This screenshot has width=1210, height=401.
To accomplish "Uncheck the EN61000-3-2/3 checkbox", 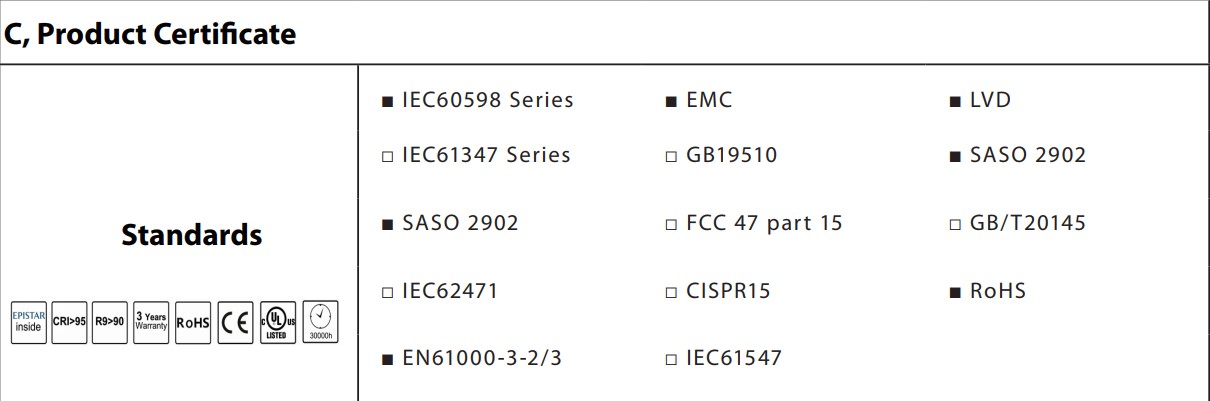I will point(388,359).
